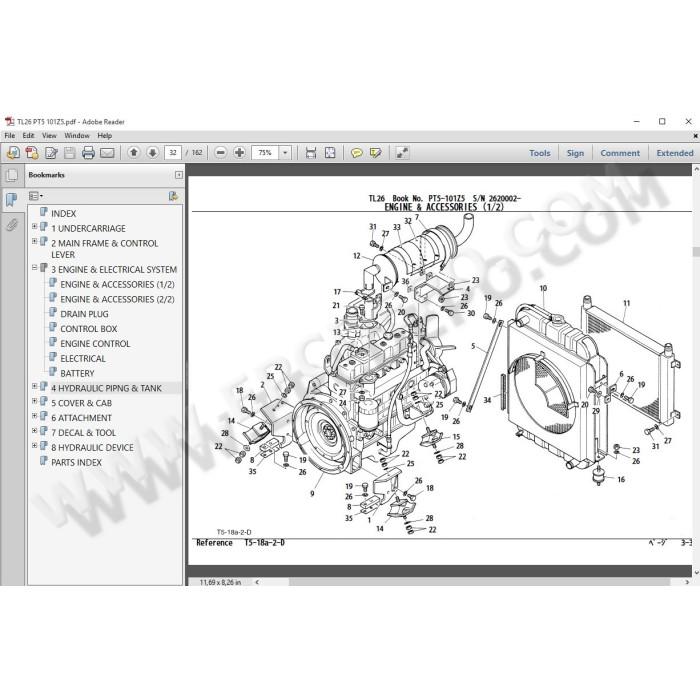The height and width of the screenshot is (700, 700).
Task: Expand the 2 MAIN FRAME & CONTROL LEVER bookmark
Action: point(34,241)
